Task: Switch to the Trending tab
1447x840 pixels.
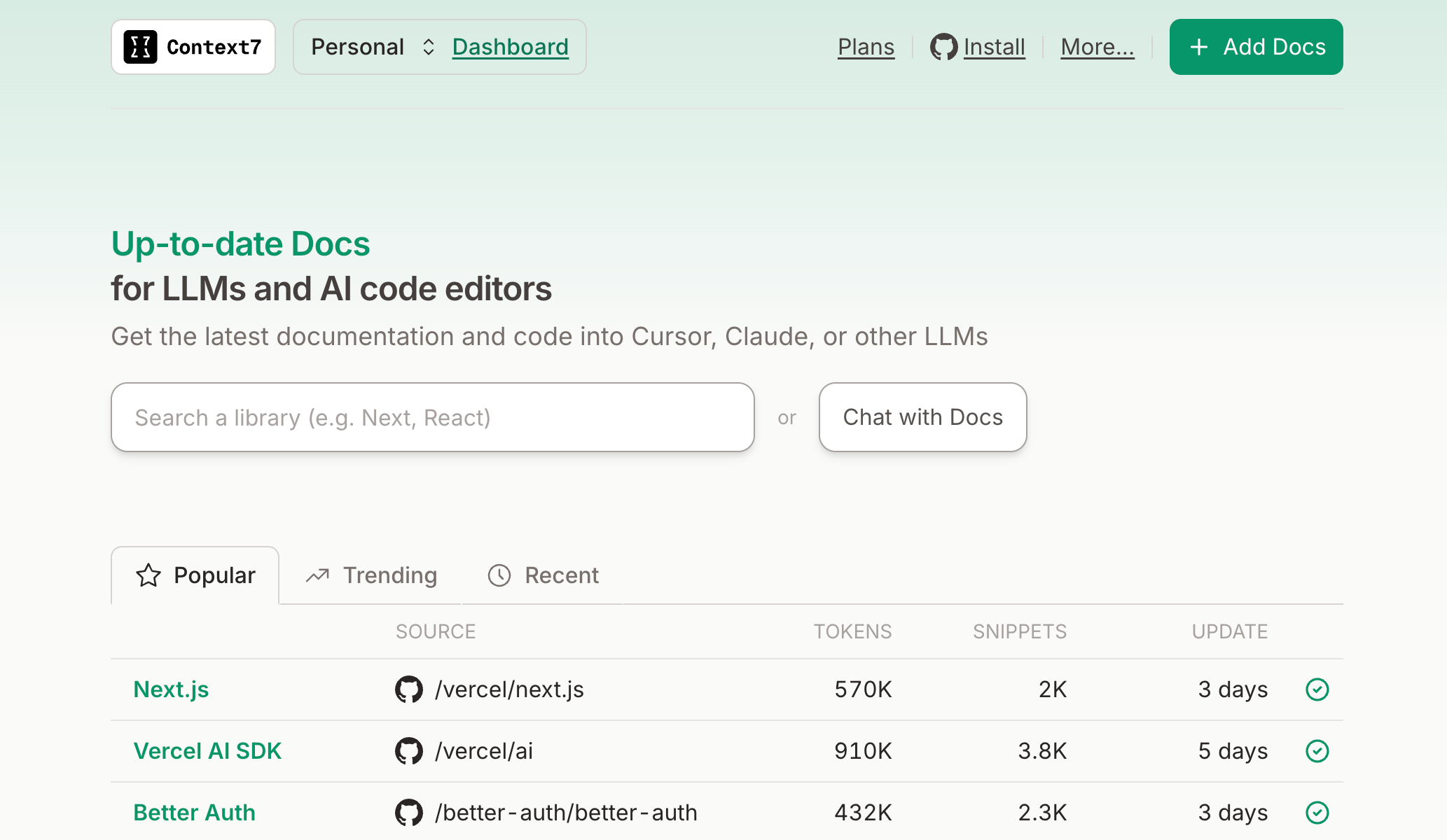Action: tap(371, 575)
